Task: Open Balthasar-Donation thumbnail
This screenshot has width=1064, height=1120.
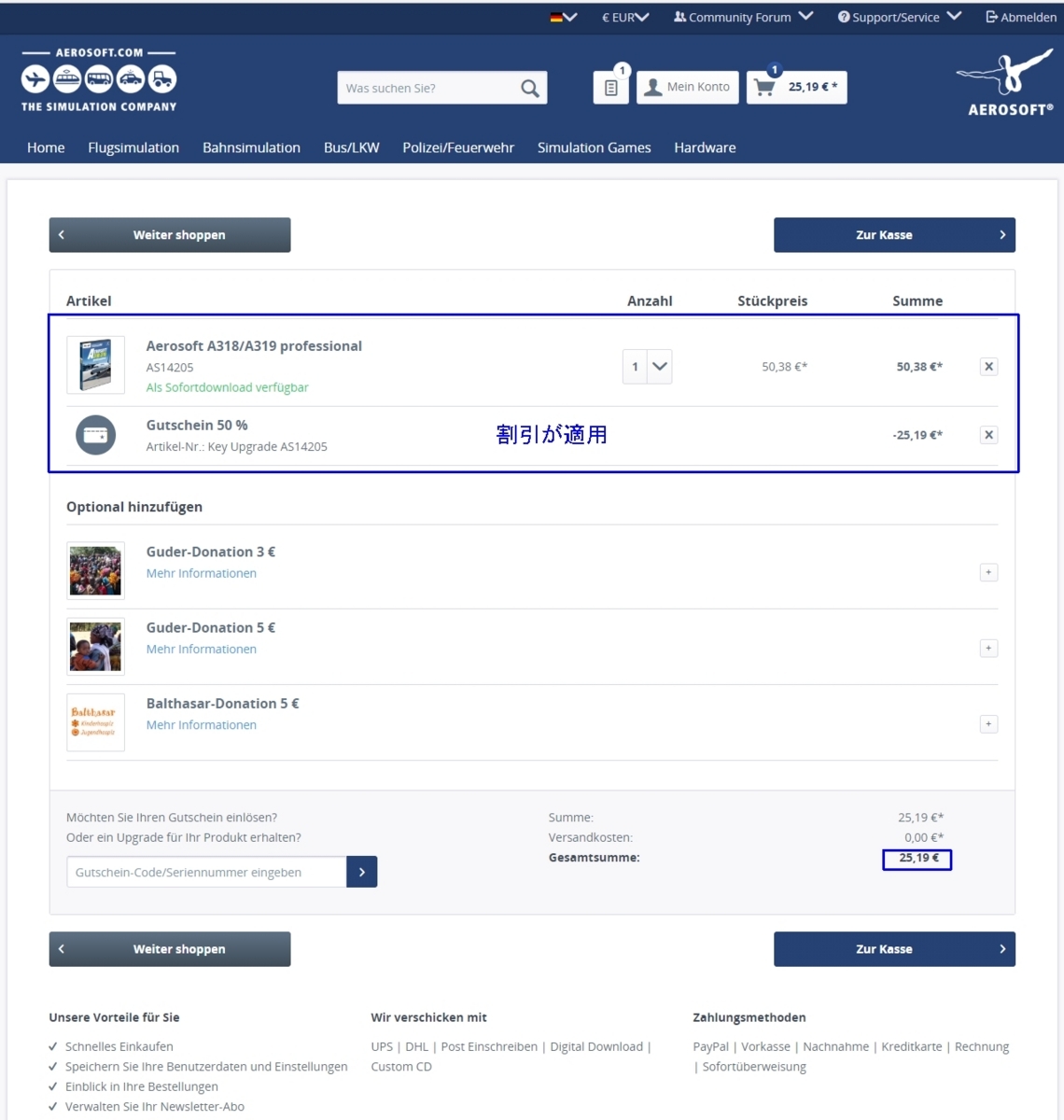Action: [95, 722]
